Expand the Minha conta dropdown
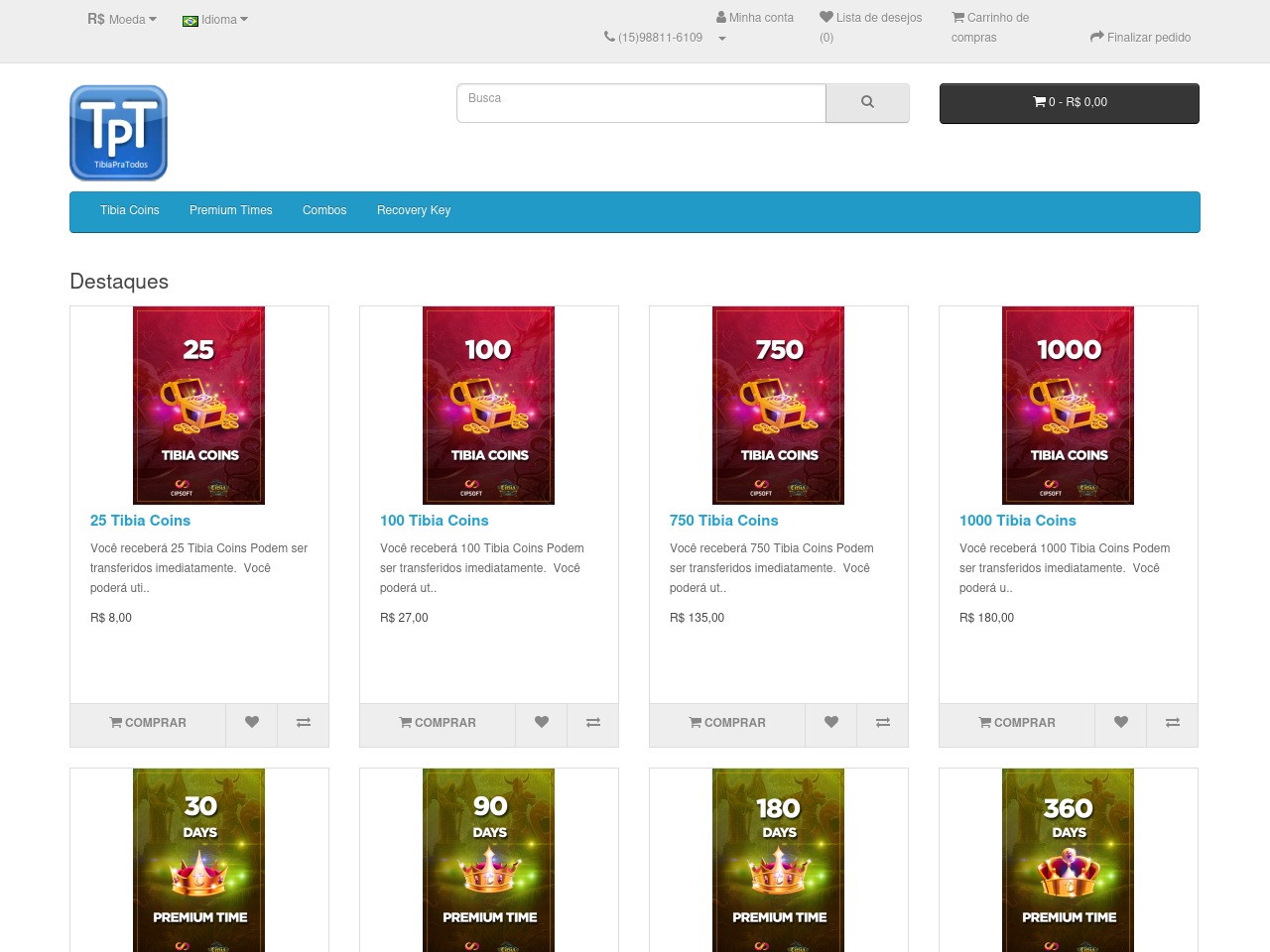The height and width of the screenshot is (952, 1270). pyautogui.click(x=755, y=28)
